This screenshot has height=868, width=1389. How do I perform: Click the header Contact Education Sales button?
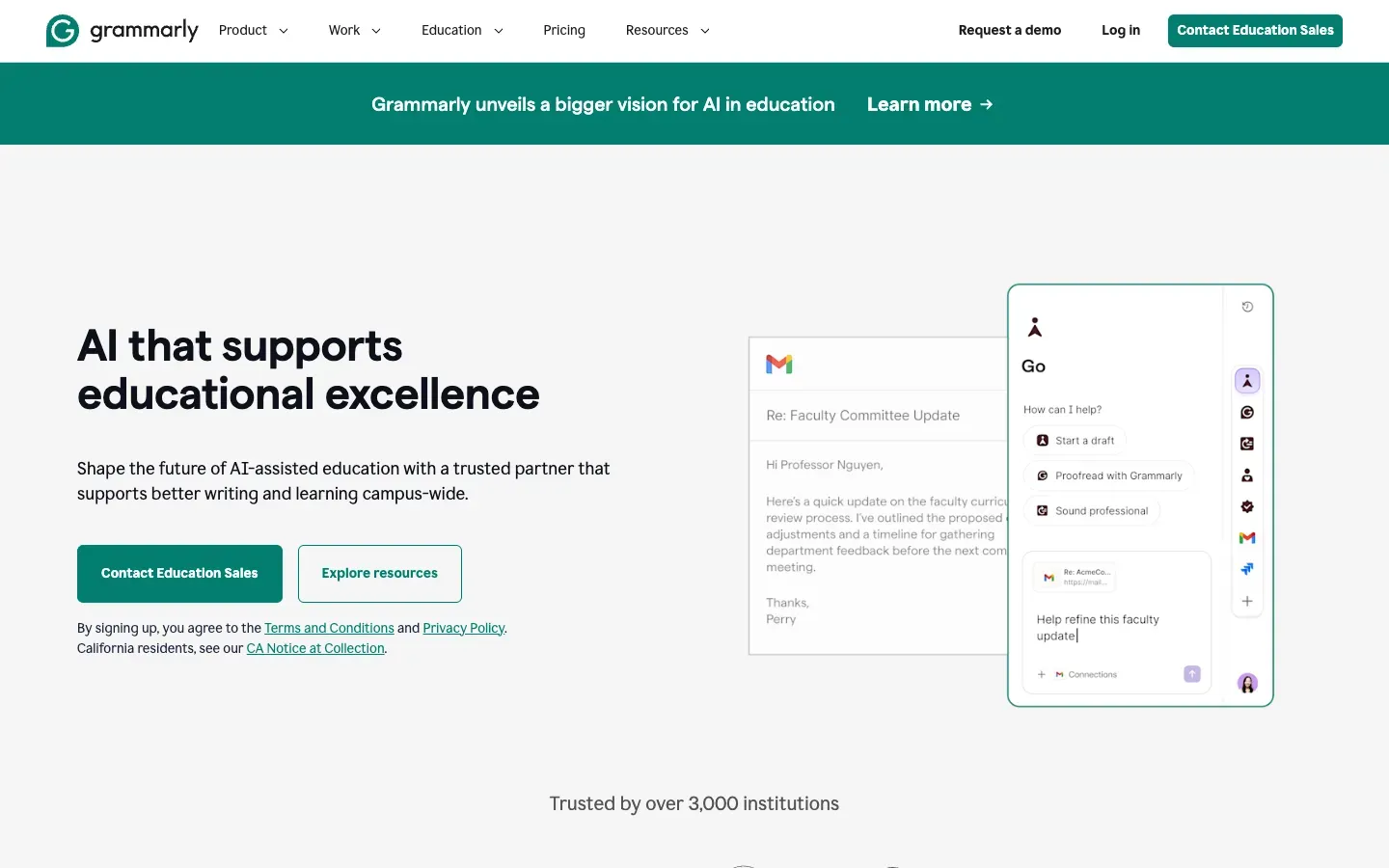[x=1255, y=31]
